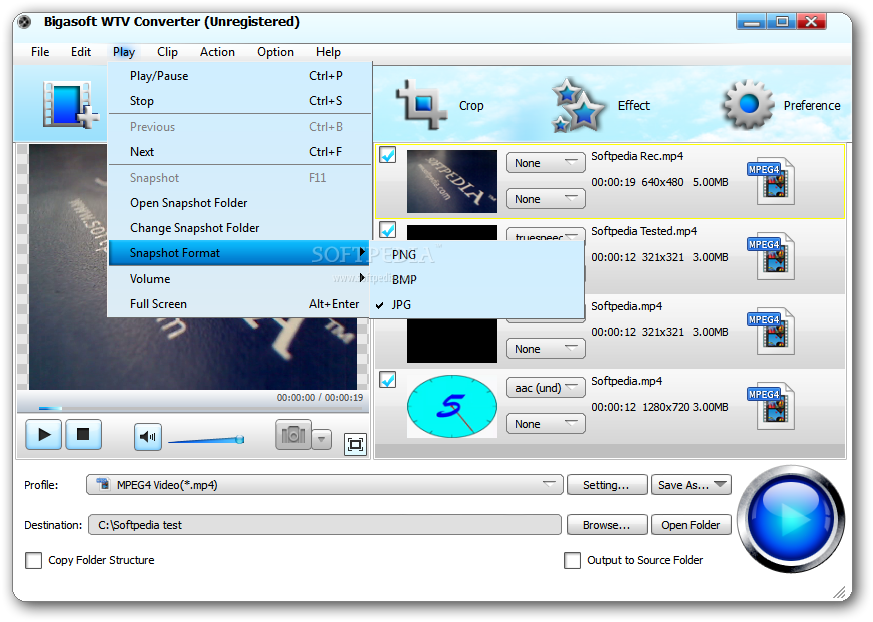Screen dimensions: 873x622
Task: Expand the aac (und) audio dropdown
Action: pos(546,388)
